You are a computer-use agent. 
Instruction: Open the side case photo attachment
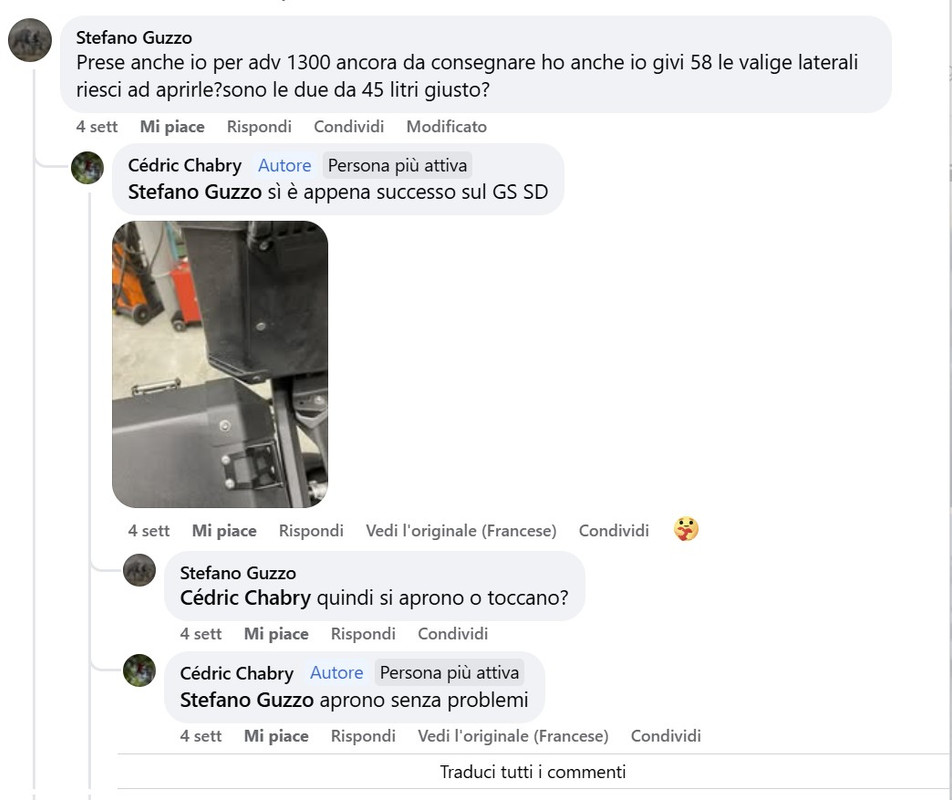(220, 364)
